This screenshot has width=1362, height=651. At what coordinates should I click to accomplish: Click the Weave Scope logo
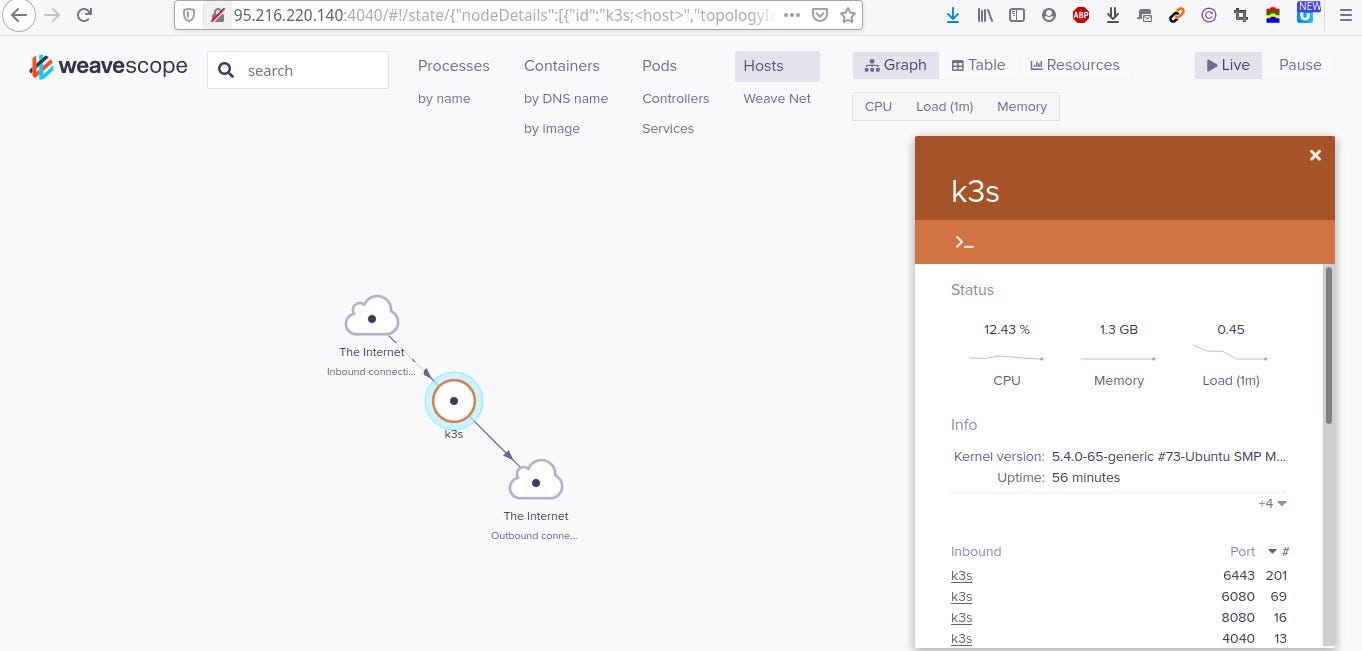pos(108,67)
